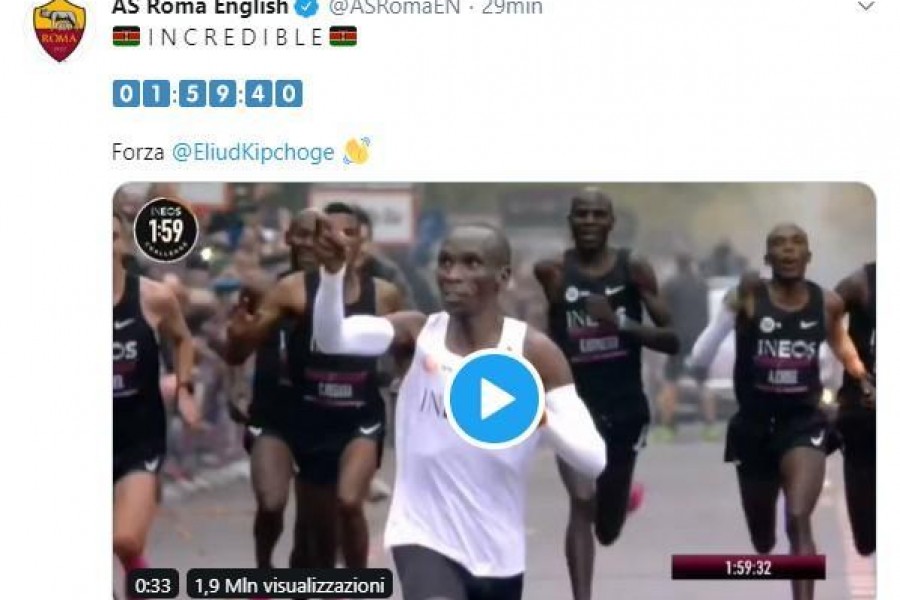Image resolution: width=900 pixels, height=600 pixels.
Task: Click the 1,9 Mln visualizzazioni counter
Action: pos(290,584)
